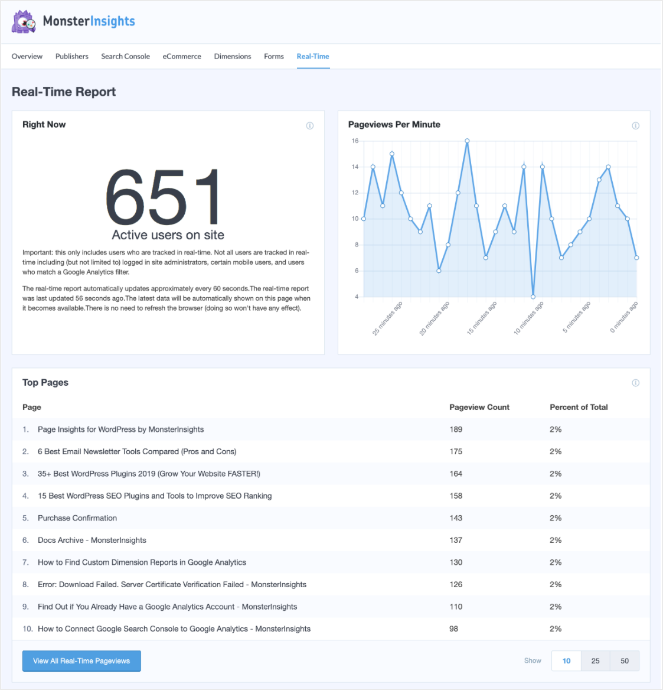The image size is (663, 690).
Task: Click pageview count value 175
Action: click(x=456, y=451)
